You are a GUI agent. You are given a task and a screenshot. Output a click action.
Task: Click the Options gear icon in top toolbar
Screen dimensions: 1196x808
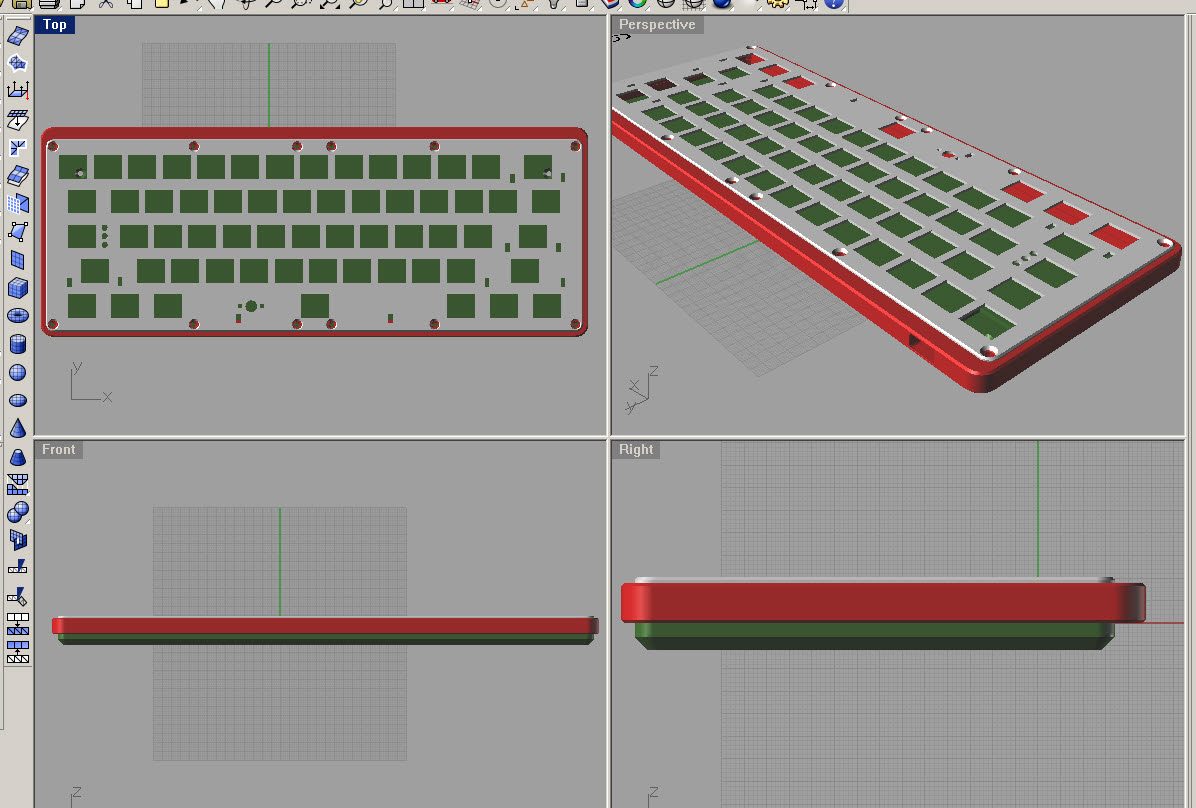point(778,4)
